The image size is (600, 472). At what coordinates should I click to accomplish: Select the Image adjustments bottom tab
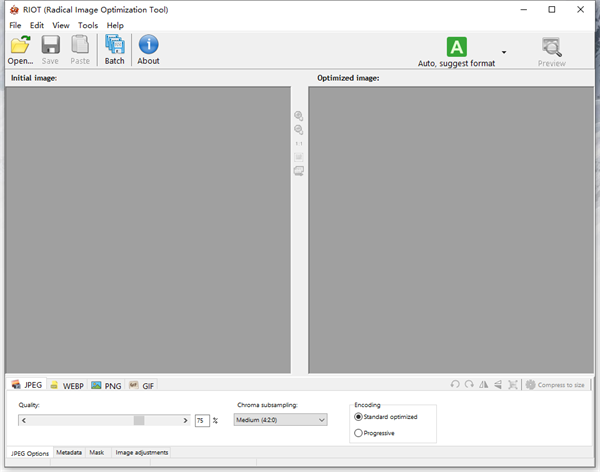click(x=142, y=452)
